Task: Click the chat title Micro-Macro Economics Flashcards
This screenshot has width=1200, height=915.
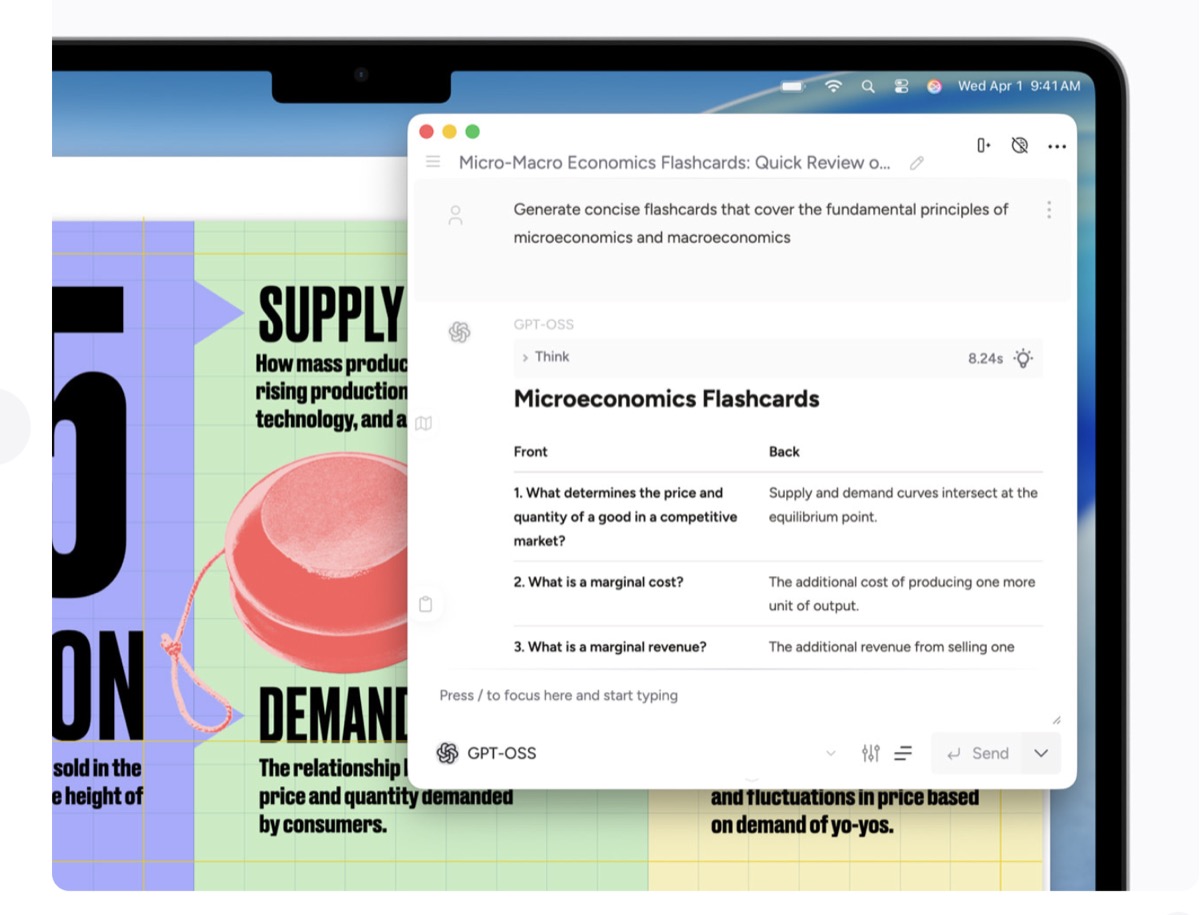Action: tap(673, 163)
